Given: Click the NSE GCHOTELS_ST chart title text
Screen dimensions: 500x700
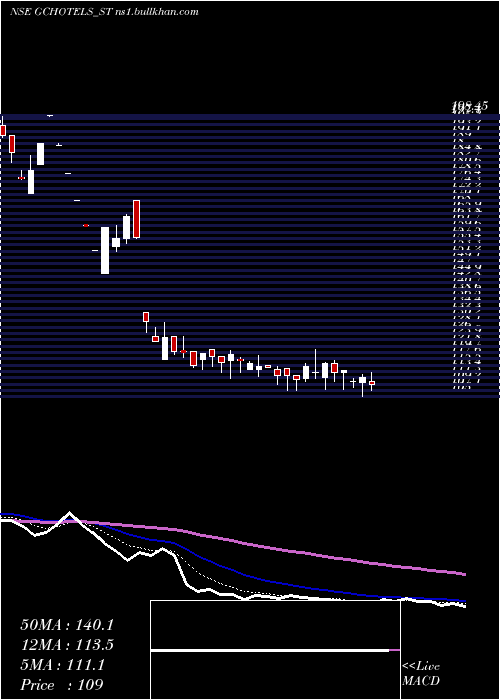Looking at the screenshot, I should tap(62, 12).
